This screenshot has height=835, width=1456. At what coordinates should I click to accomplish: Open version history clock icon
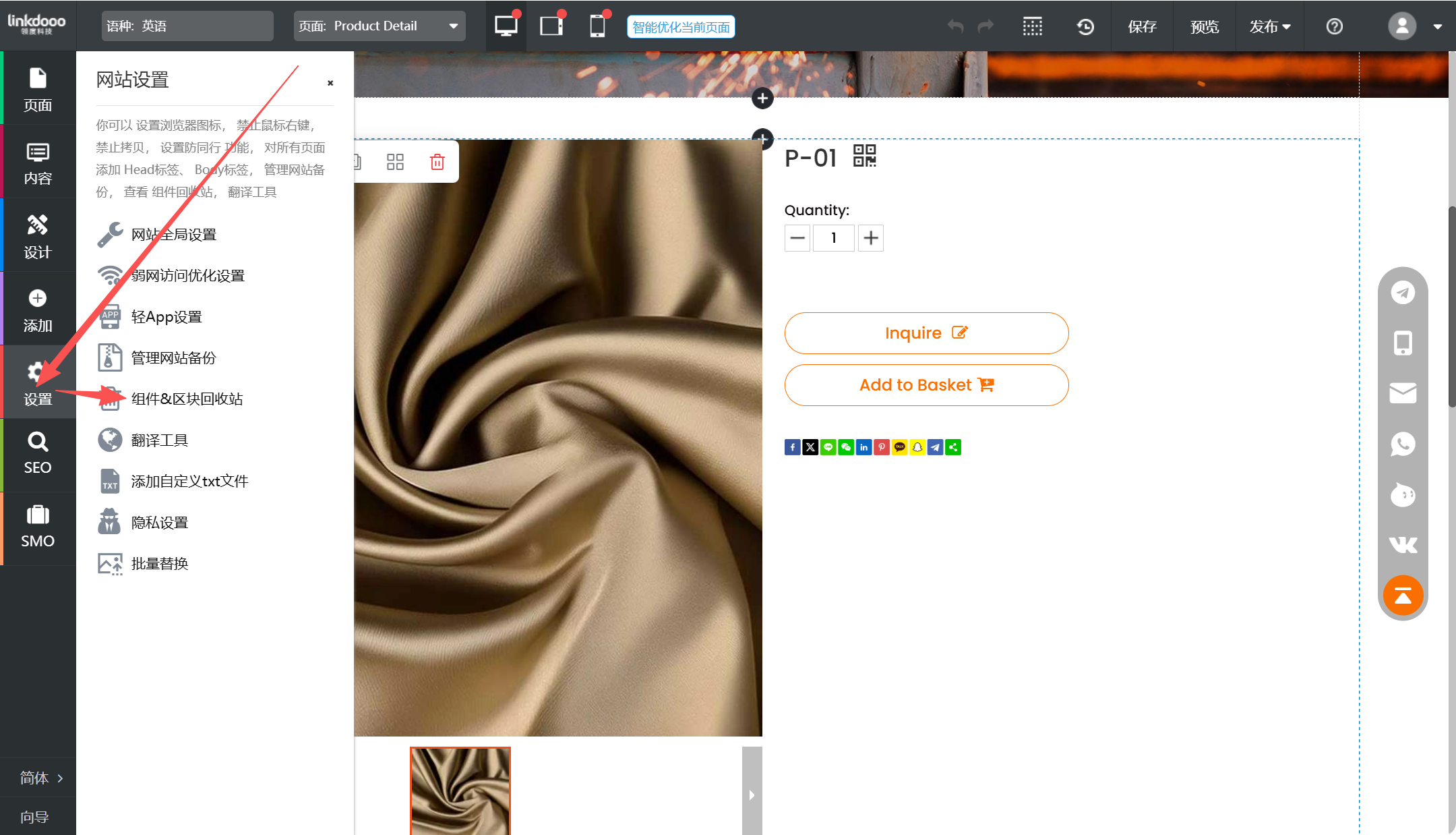(1085, 26)
